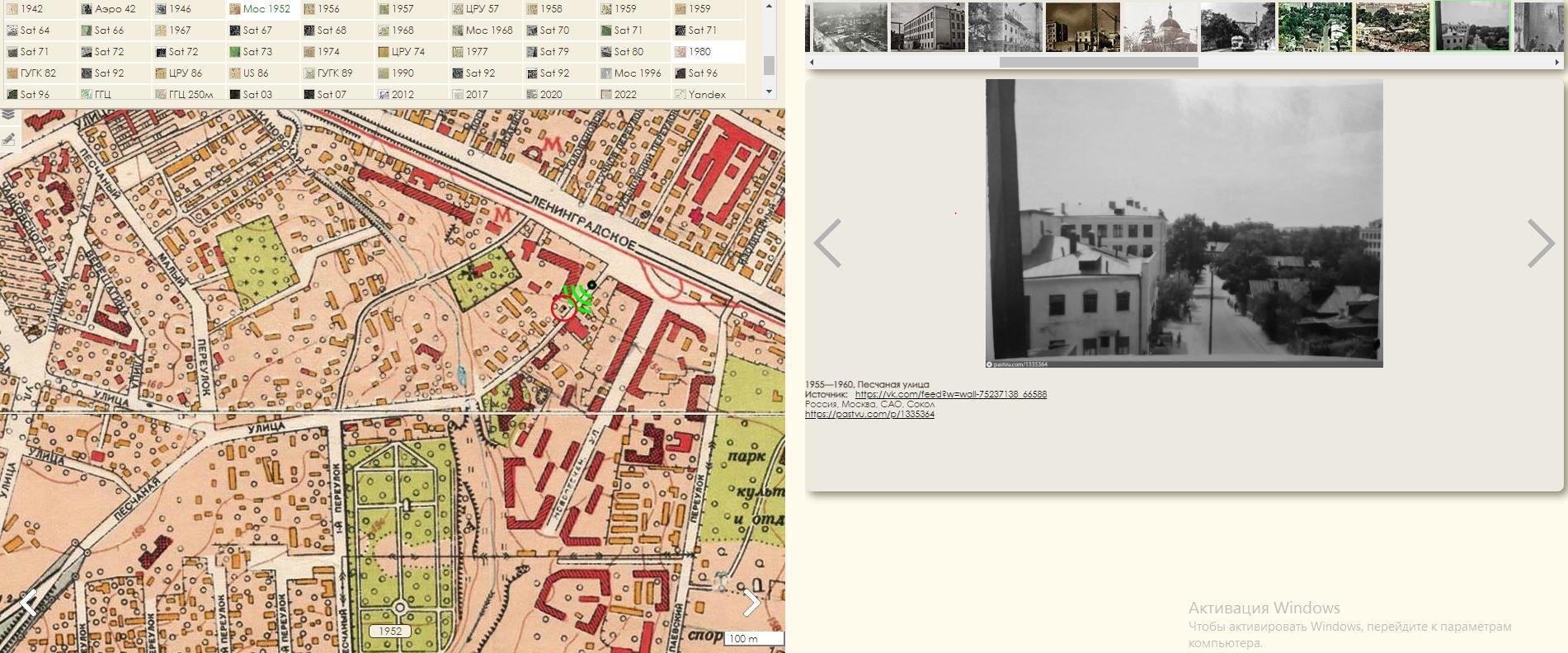
Task: Select the church dome photo thumbnail
Action: (1160, 27)
